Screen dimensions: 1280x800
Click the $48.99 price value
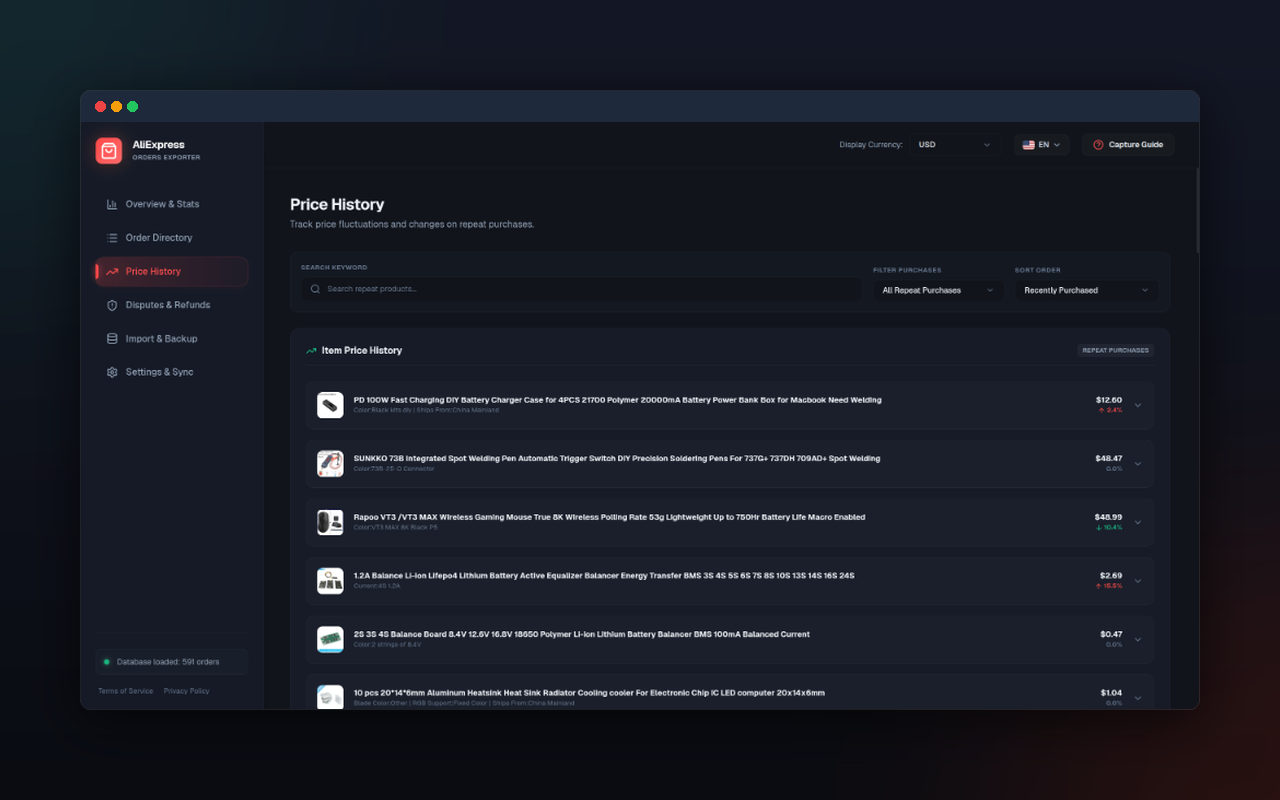point(1109,517)
